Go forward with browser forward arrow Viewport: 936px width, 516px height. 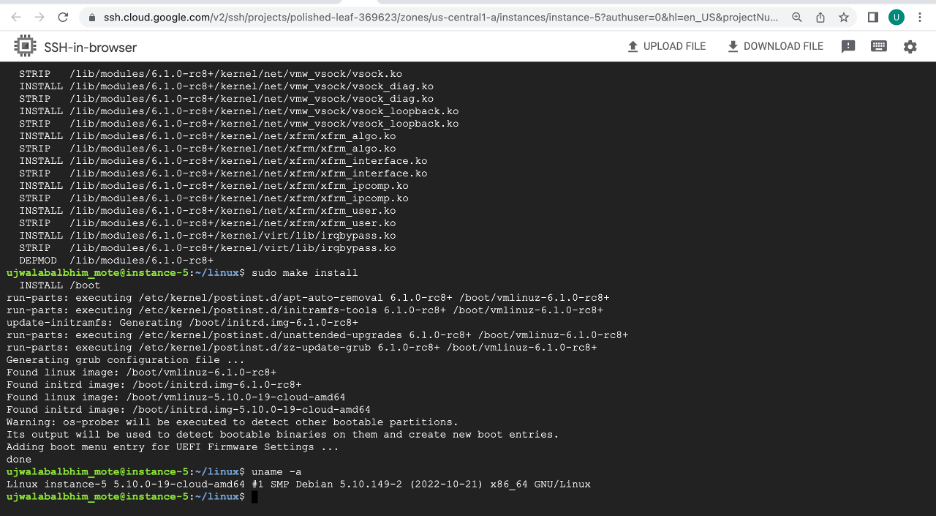[x=39, y=17]
